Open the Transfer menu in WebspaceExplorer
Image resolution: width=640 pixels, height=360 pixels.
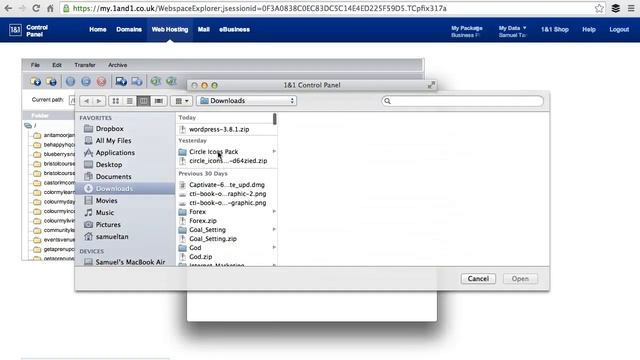point(85,65)
